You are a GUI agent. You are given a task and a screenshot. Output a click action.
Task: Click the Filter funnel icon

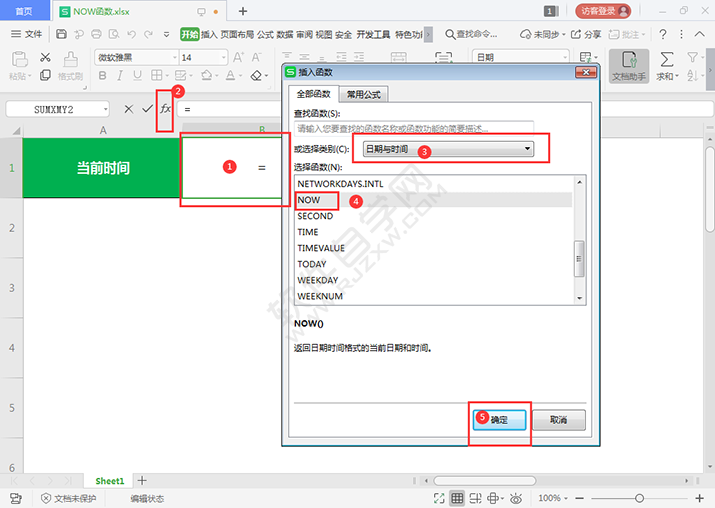(x=692, y=57)
